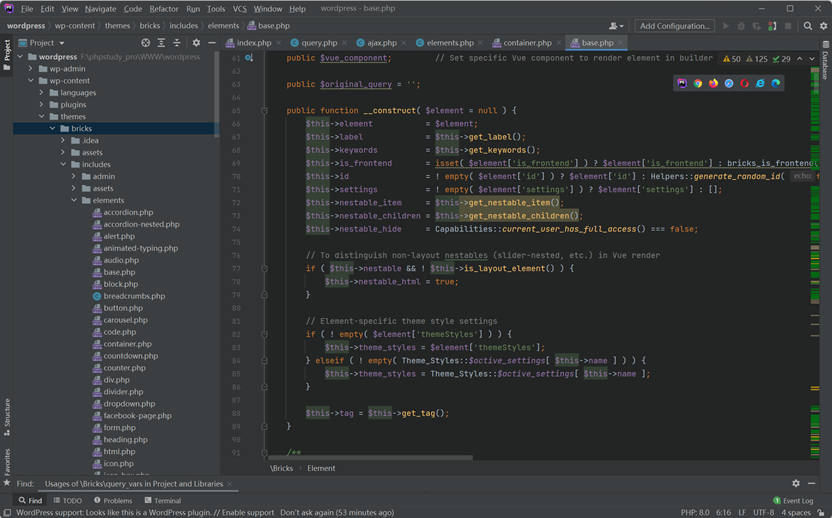
Task: Open Project panel settings gear
Action: click(x=196, y=43)
